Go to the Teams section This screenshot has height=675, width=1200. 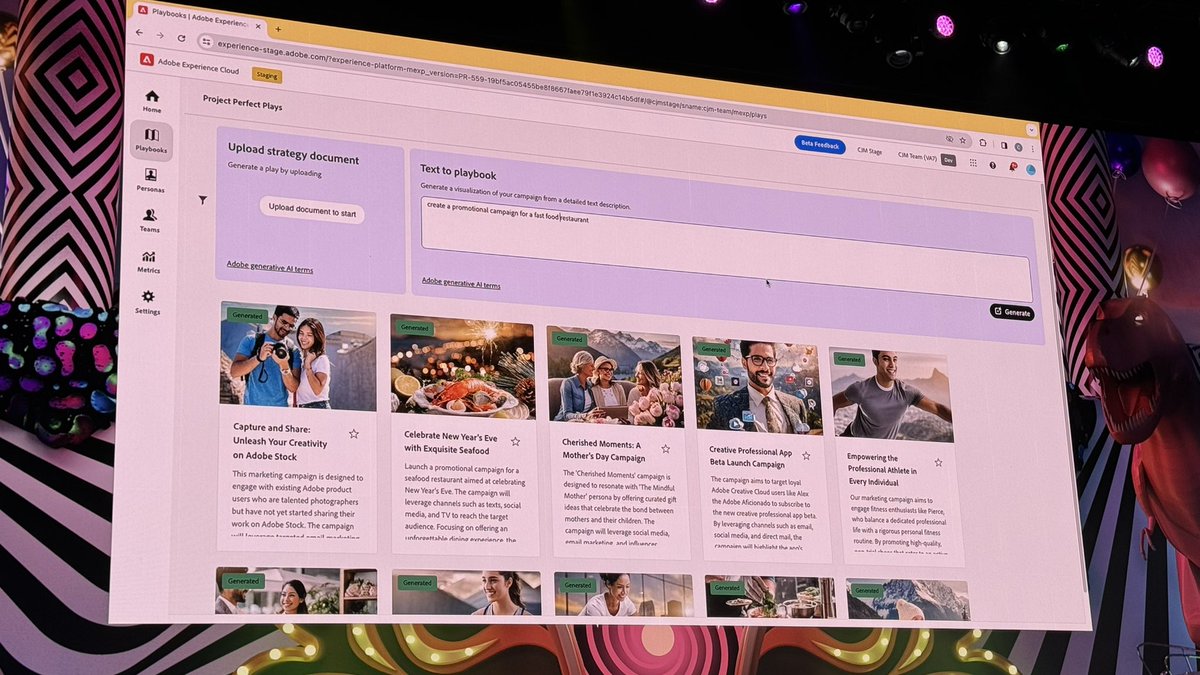click(x=150, y=221)
